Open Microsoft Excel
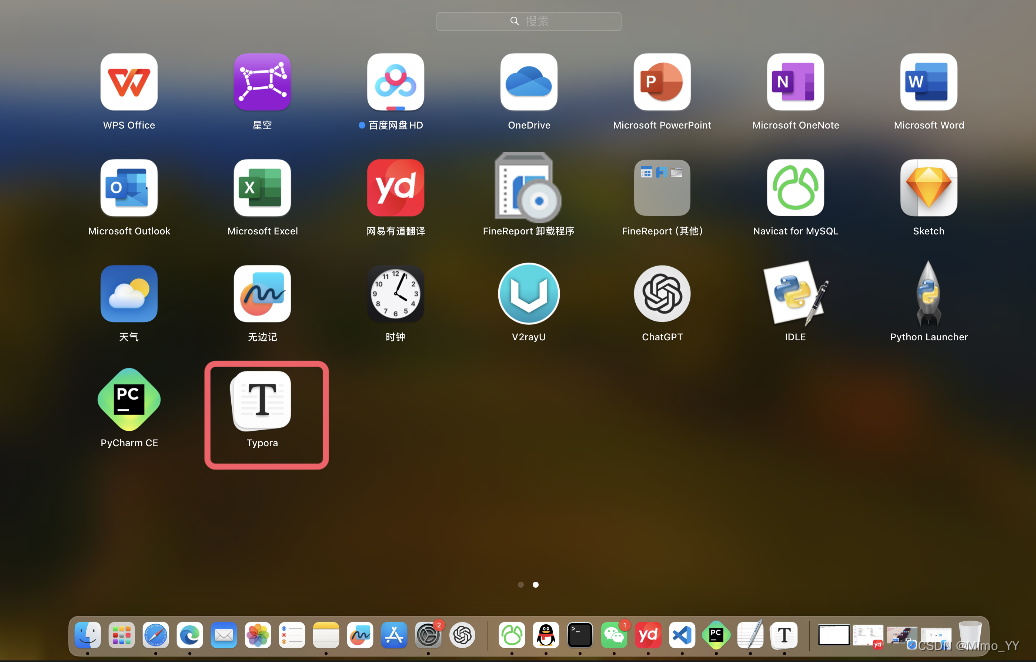 [x=262, y=188]
